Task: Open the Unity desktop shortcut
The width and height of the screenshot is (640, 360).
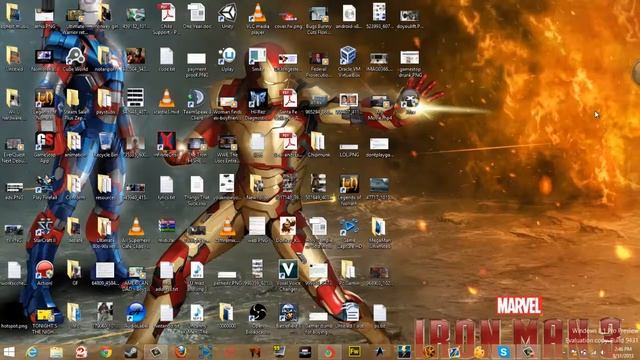Action: pos(227,16)
